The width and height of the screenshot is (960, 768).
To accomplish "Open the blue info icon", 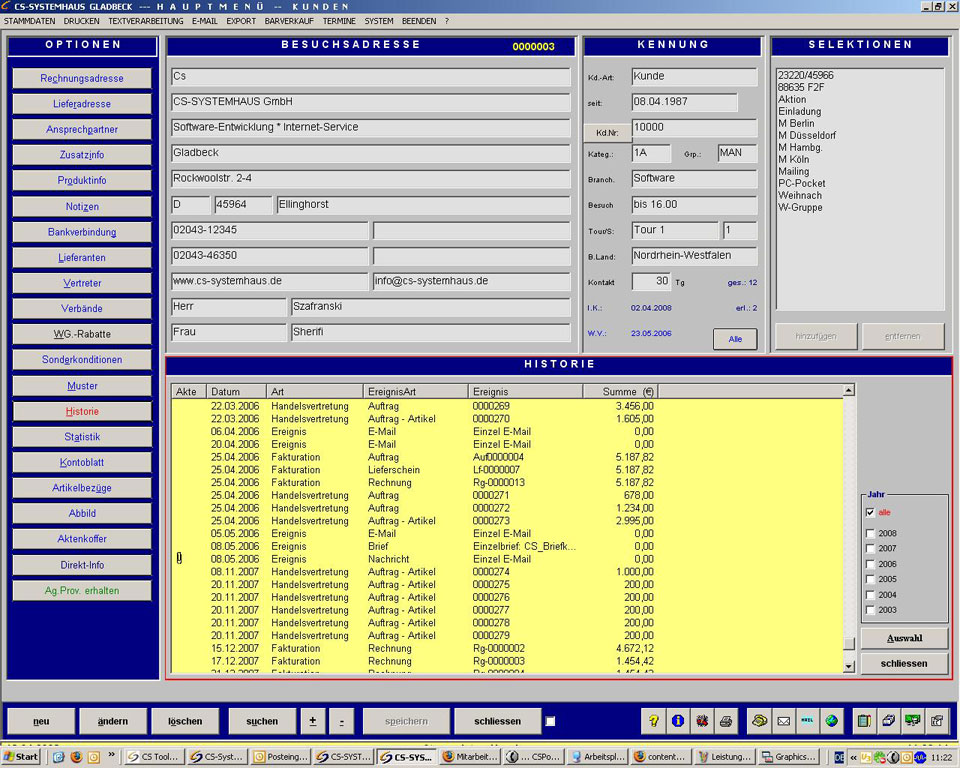I will 678,721.
